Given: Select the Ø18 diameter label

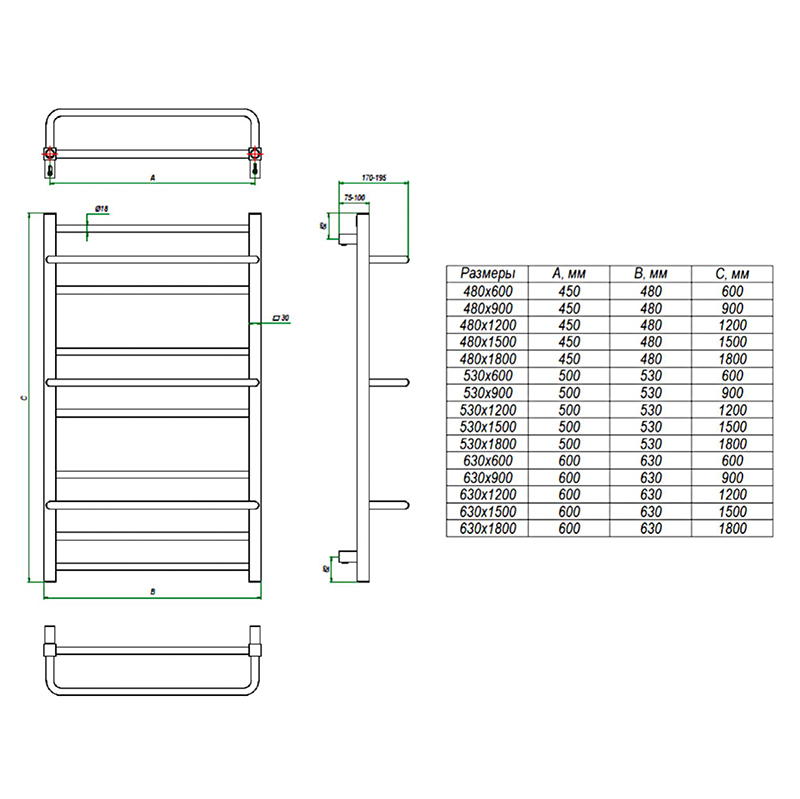Looking at the screenshot, I should click(x=101, y=208).
